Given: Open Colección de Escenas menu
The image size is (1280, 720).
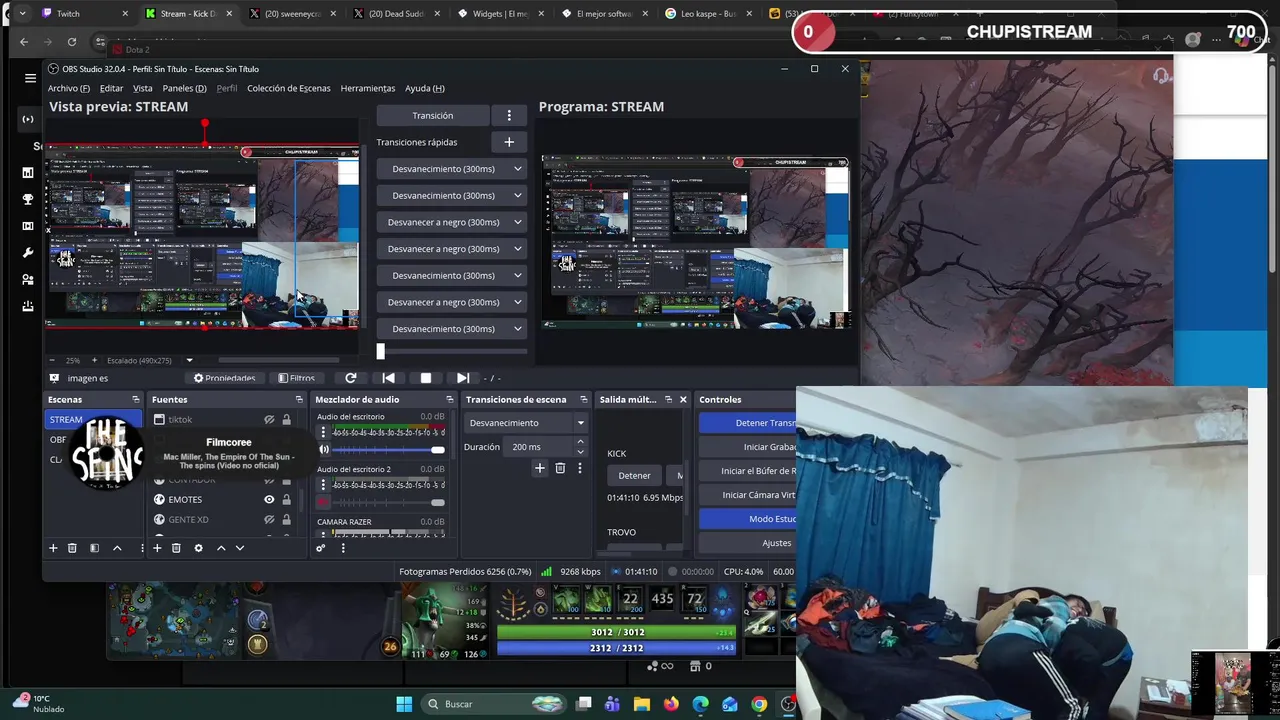Looking at the screenshot, I should pyautogui.click(x=288, y=88).
